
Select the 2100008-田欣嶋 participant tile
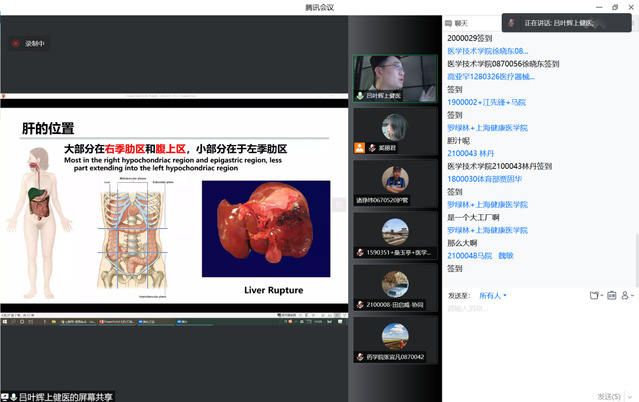(394, 283)
